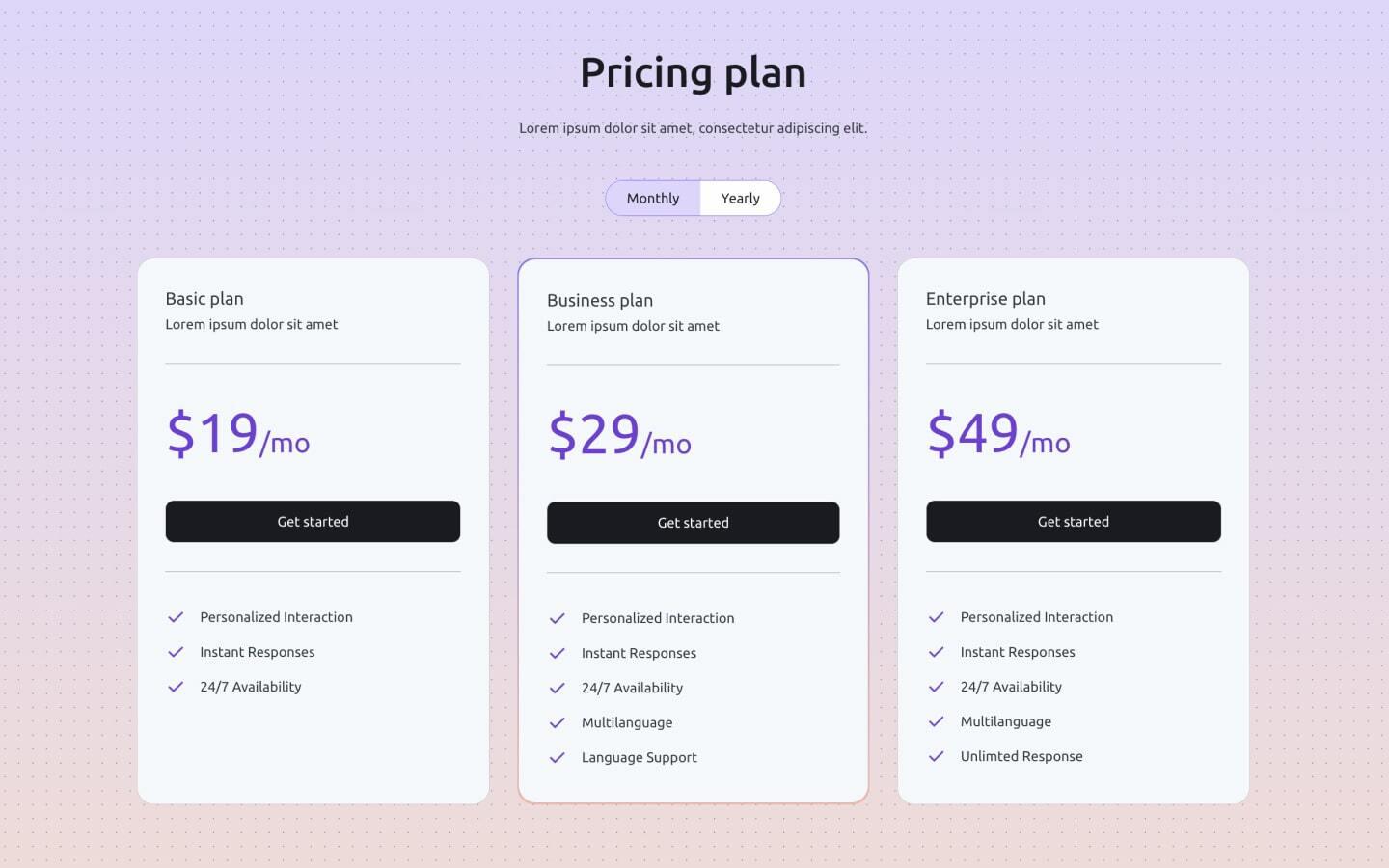
Task: Click the checkmark beside 24/7 Availability in Basic plan
Action: [177, 687]
